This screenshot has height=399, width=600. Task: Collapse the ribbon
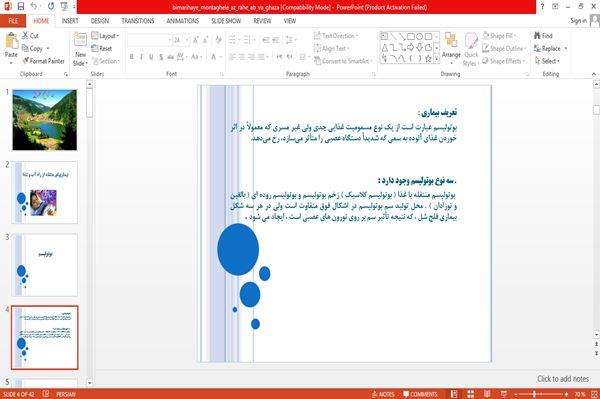pos(594,74)
